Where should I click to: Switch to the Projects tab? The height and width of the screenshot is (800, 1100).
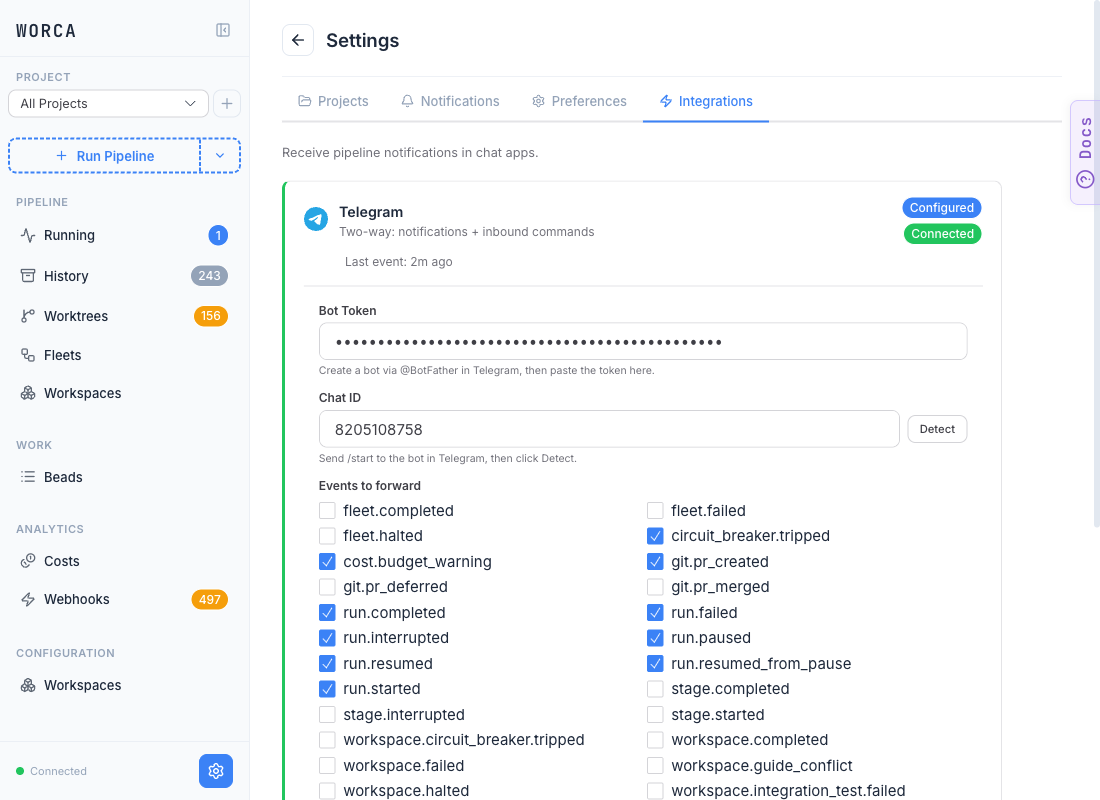333,101
